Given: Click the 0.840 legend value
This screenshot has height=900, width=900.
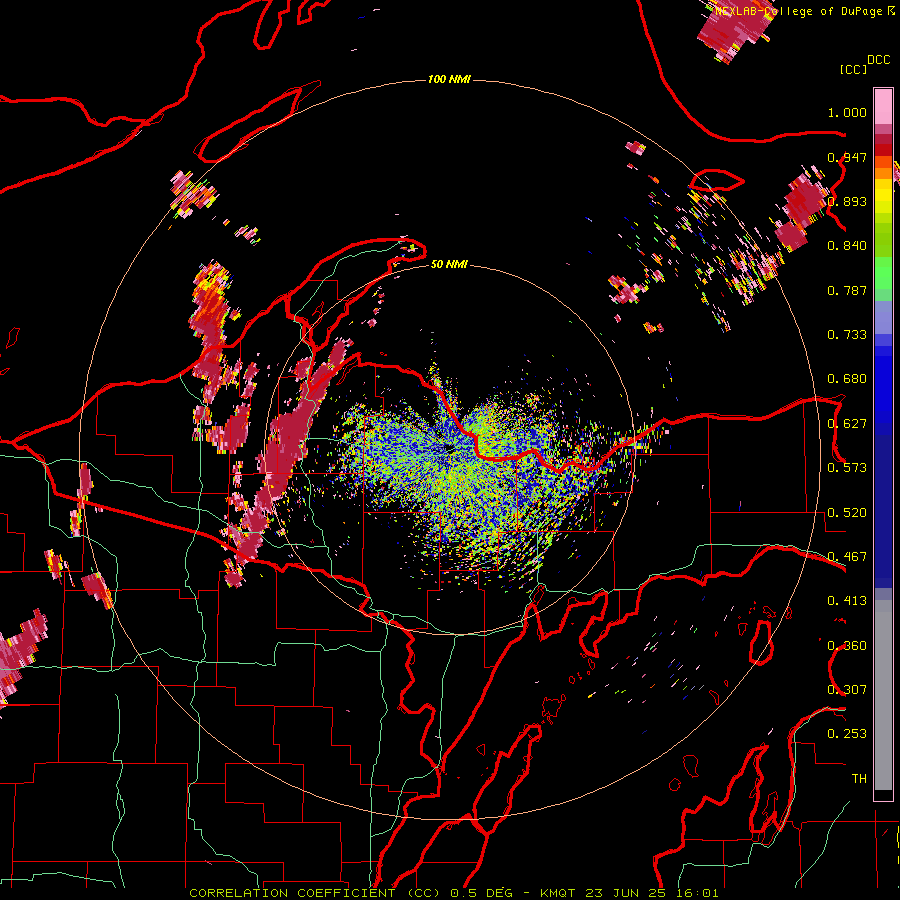Looking at the screenshot, I should 847,246.
